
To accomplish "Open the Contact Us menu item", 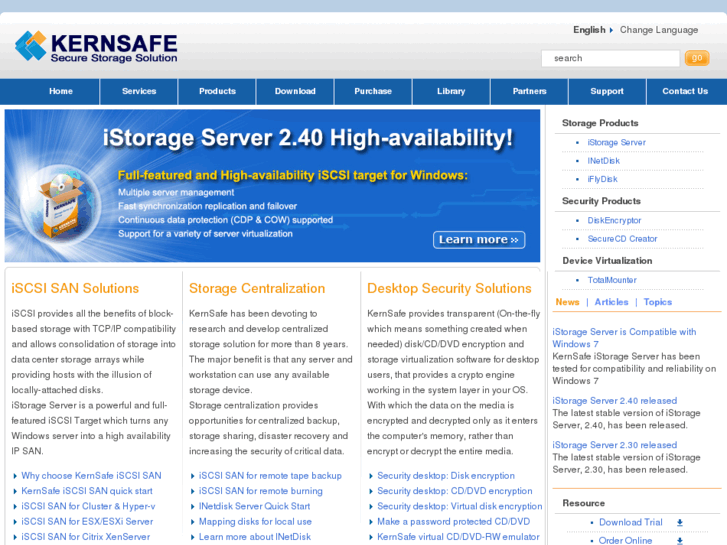I will coord(685,91).
